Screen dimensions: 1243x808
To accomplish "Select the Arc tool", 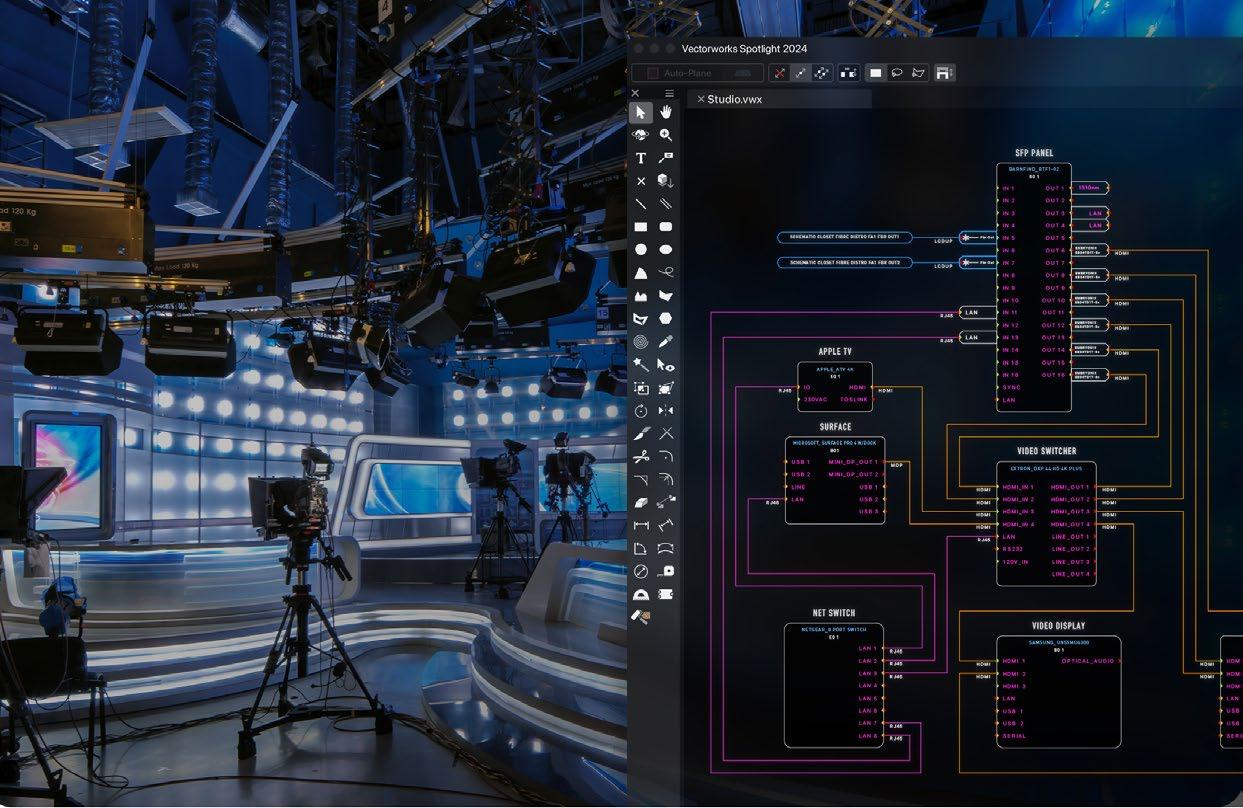I will point(641,273).
